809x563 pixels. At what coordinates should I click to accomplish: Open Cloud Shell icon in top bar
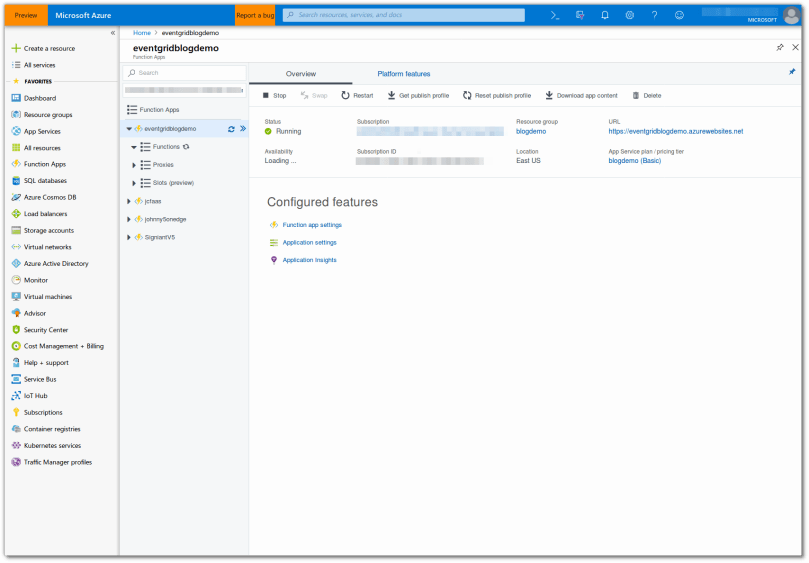pos(555,15)
